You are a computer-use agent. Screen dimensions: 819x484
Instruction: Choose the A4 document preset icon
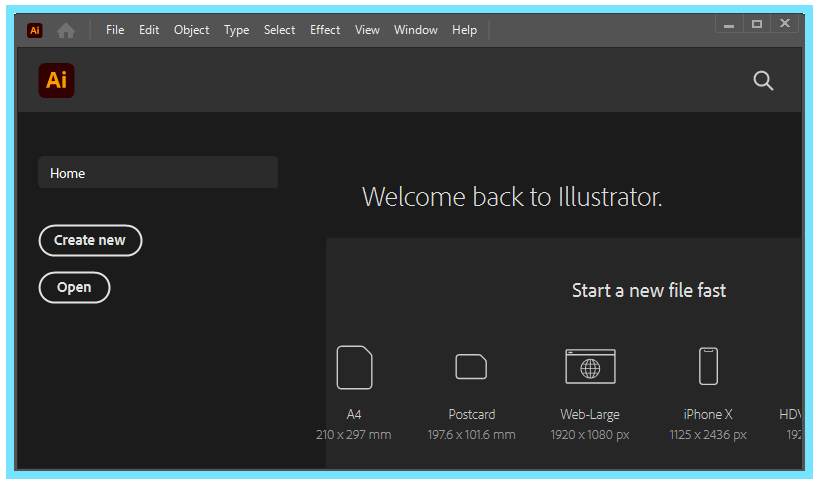pyautogui.click(x=354, y=367)
